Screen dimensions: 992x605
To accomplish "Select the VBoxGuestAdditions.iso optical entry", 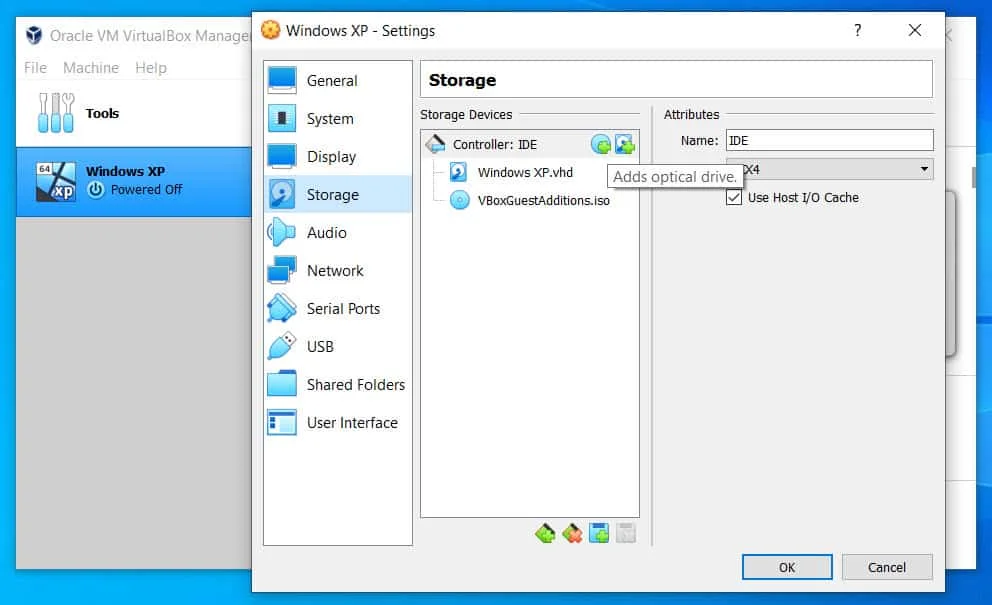I will coord(530,200).
